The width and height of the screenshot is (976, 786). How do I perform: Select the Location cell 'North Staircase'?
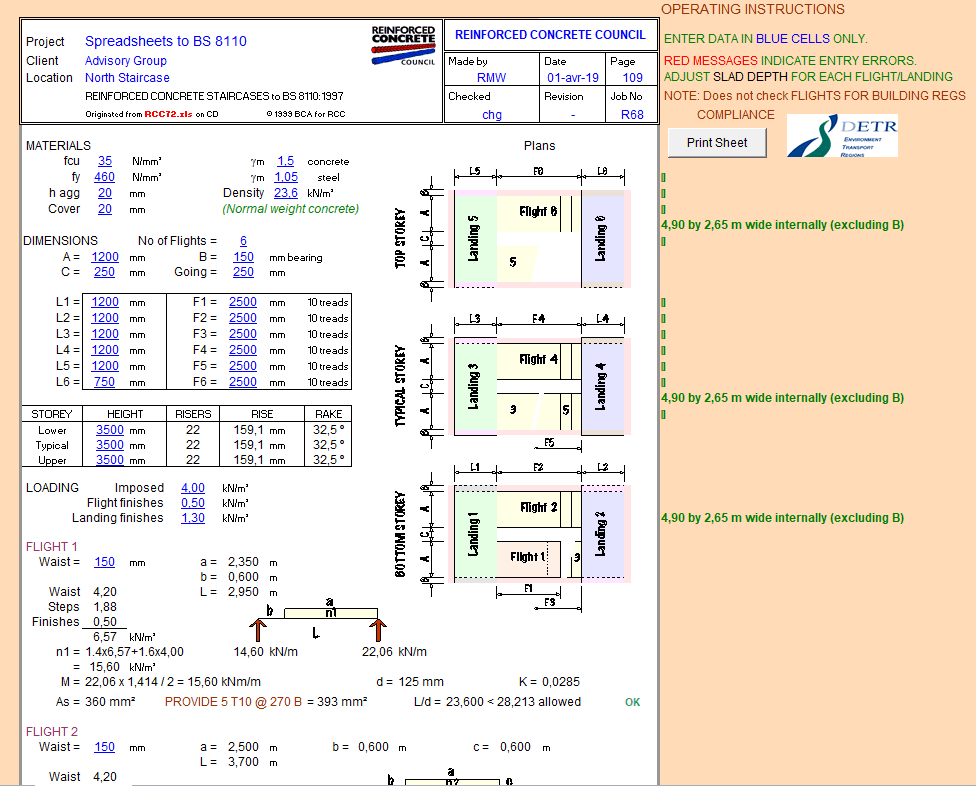(x=127, y=78)
